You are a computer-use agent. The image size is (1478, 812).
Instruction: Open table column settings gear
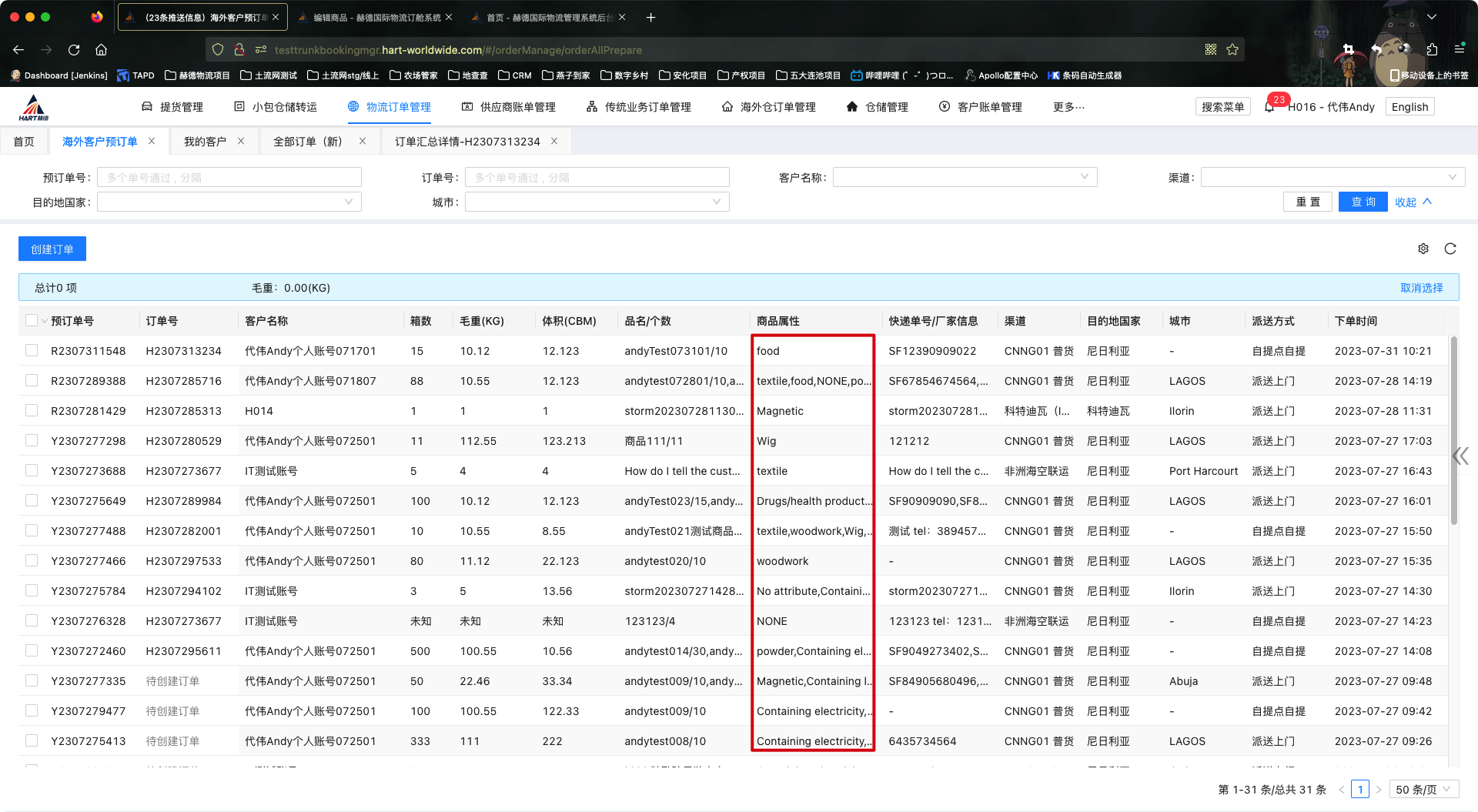point(1423,249)
